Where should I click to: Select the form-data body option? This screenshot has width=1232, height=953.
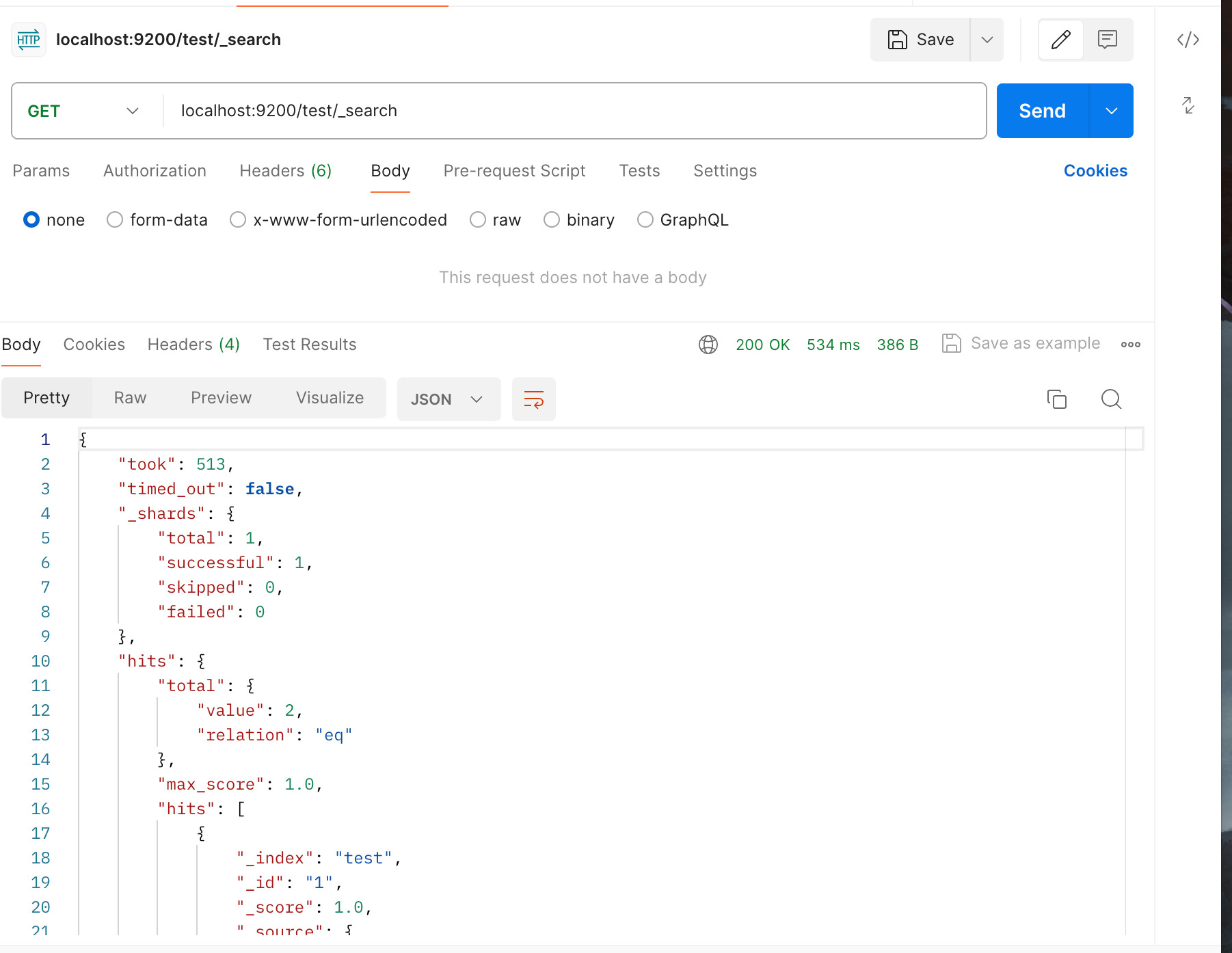(115, 219)
